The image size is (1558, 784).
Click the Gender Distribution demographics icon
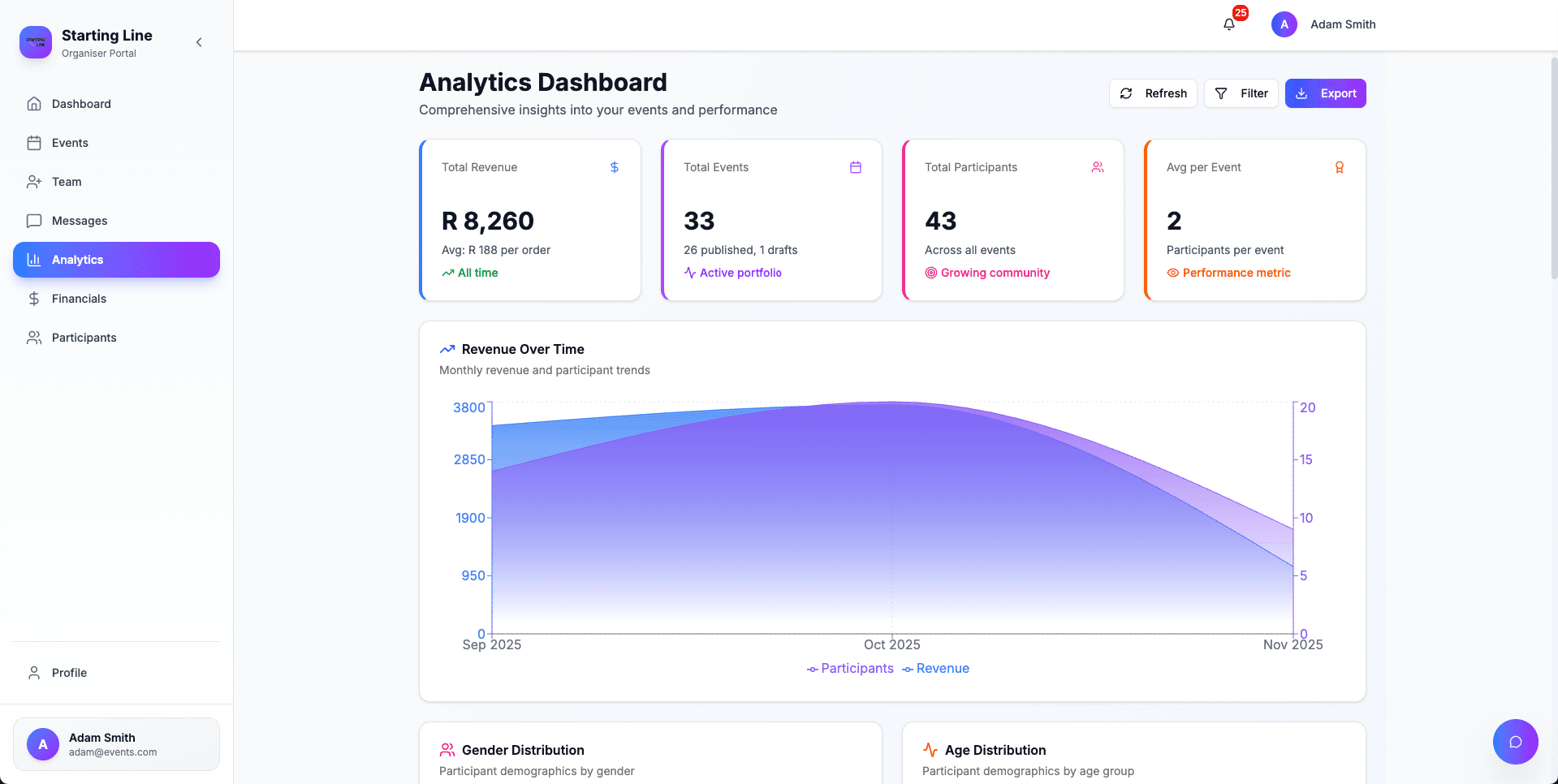click(447, 750)
